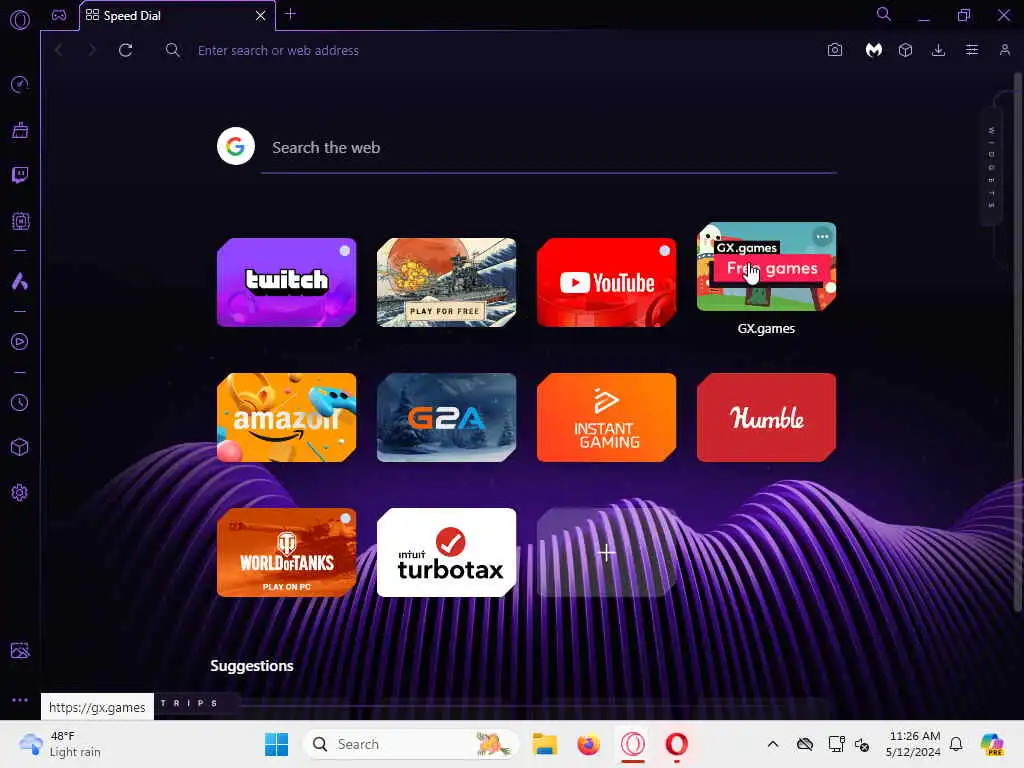Open the World of Tanks tile
Screen dimensions: 1024x768
287,552
